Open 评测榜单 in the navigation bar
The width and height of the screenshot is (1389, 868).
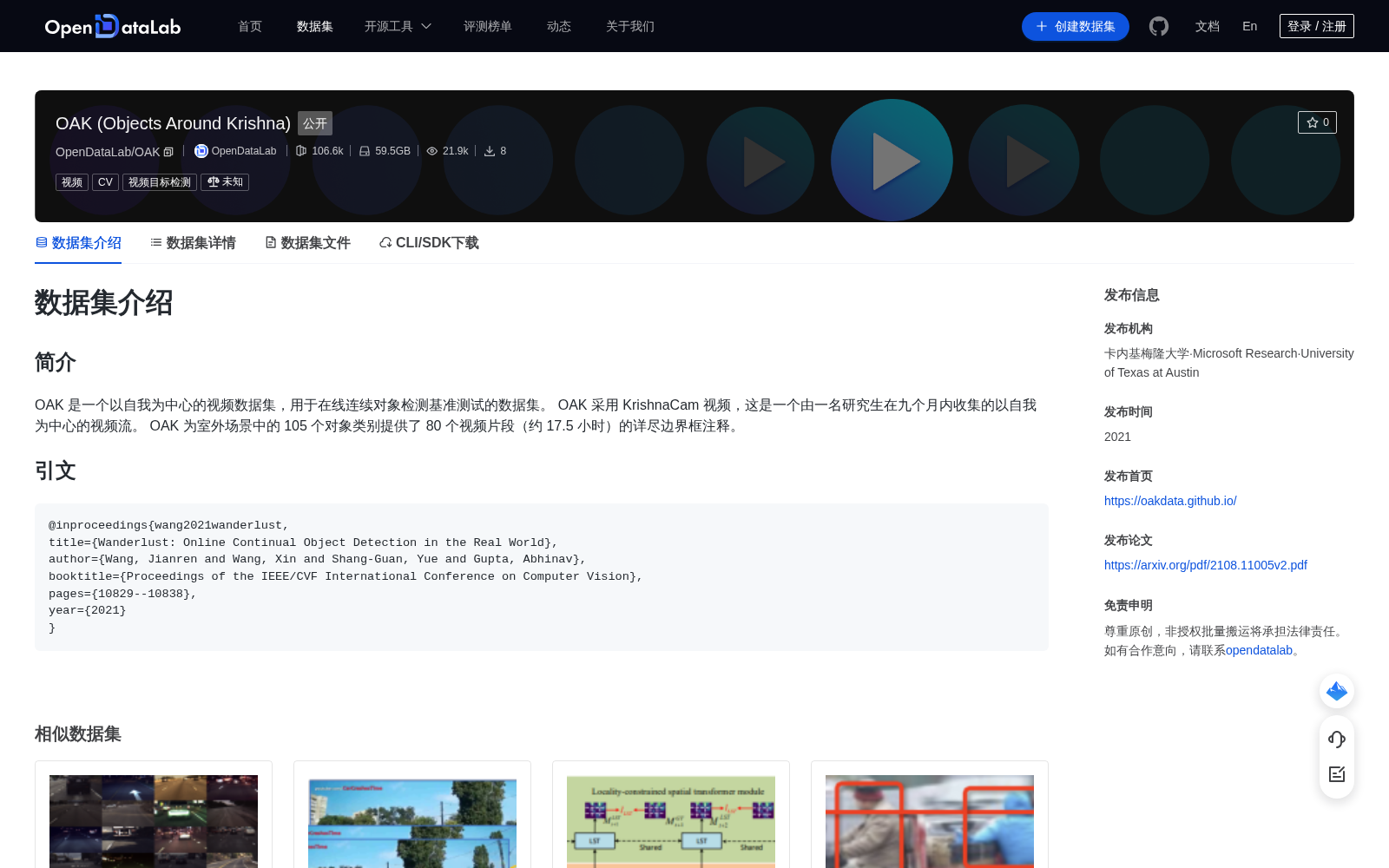pyautogui.click(x=488, y=26)
